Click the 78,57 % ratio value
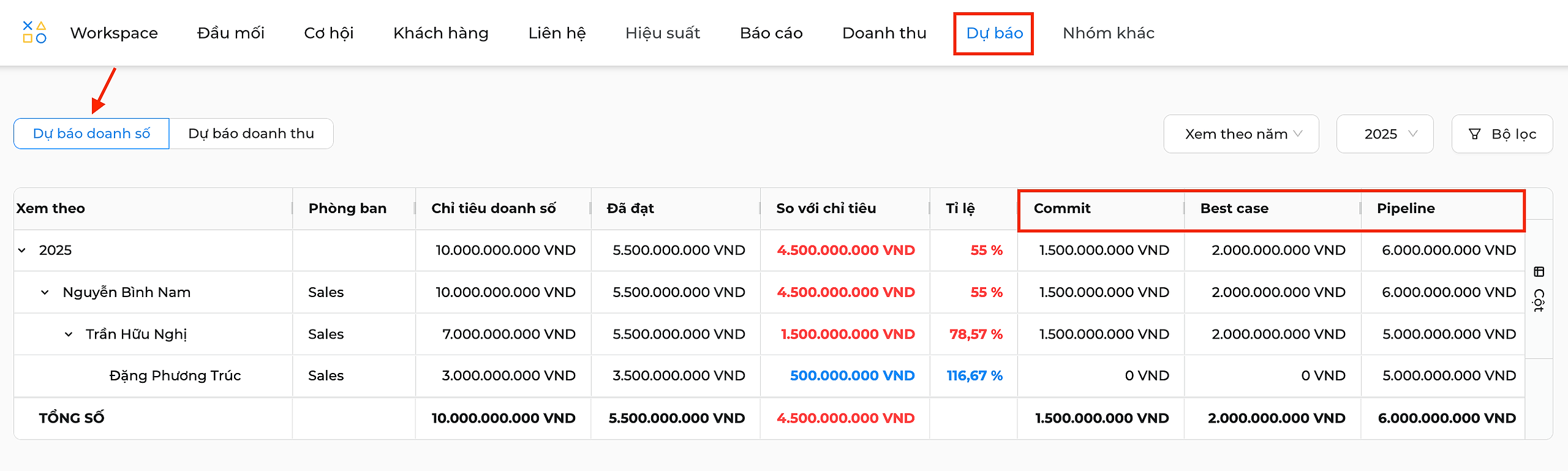 976,334
